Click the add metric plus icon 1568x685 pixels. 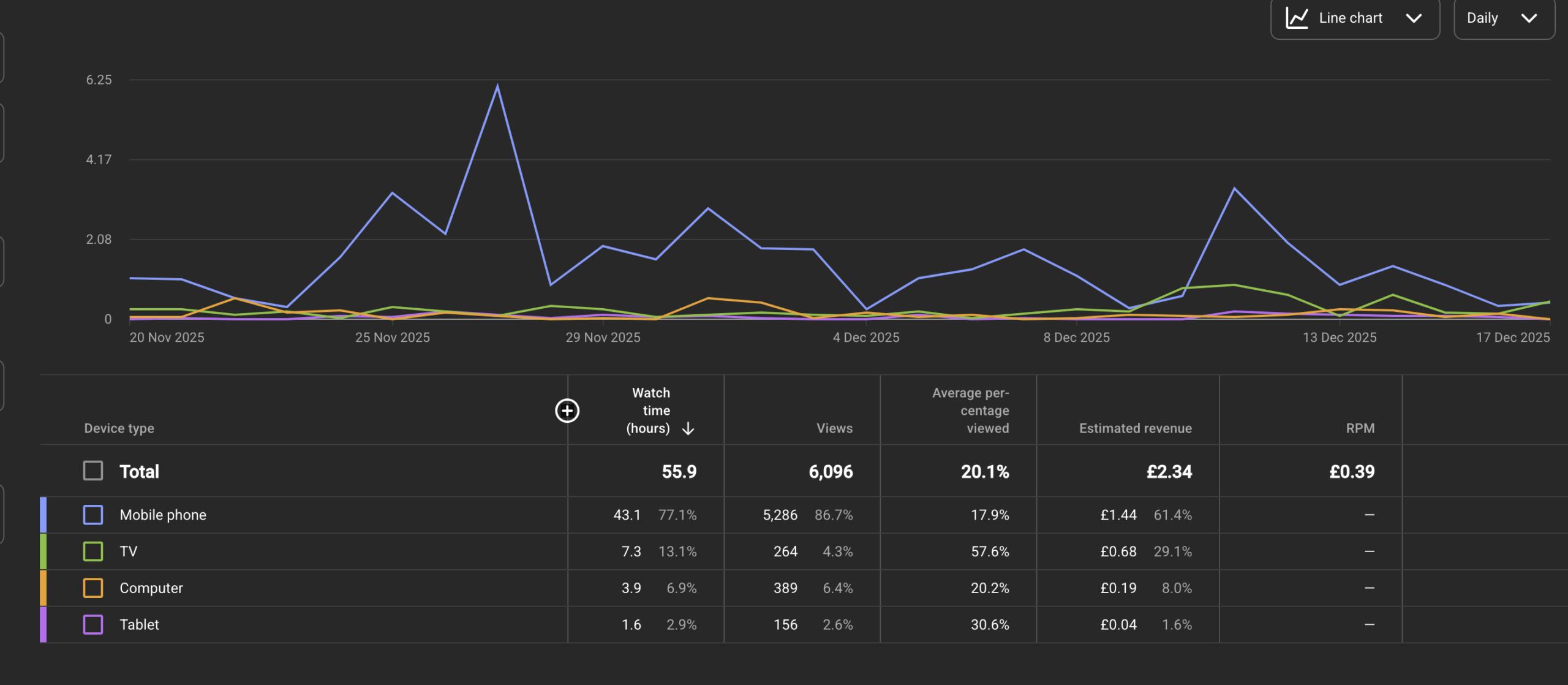[x=567, y=411]
